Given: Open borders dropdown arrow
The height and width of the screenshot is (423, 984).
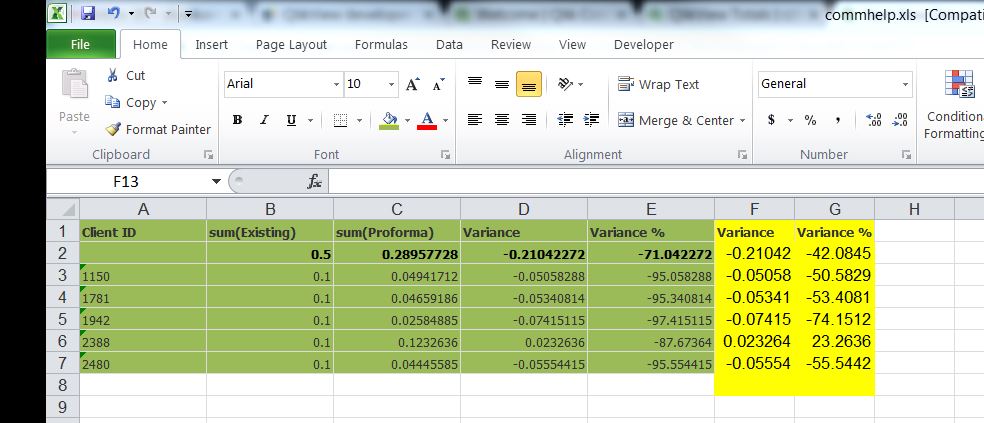Looking at the screenshot, I should [360, 120].
